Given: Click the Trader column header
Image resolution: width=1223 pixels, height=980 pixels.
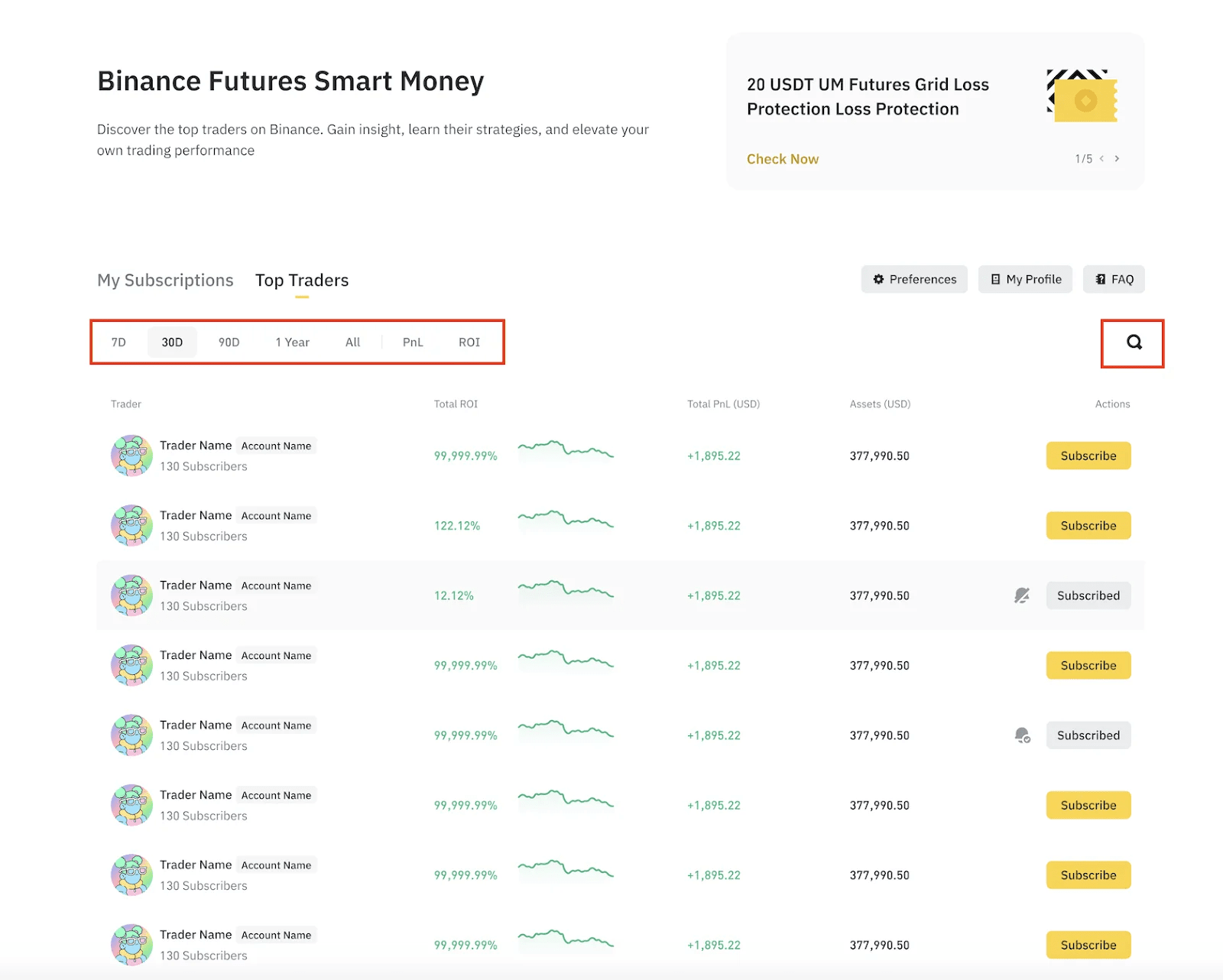Looking at the screenshot, I should (126, 404).
